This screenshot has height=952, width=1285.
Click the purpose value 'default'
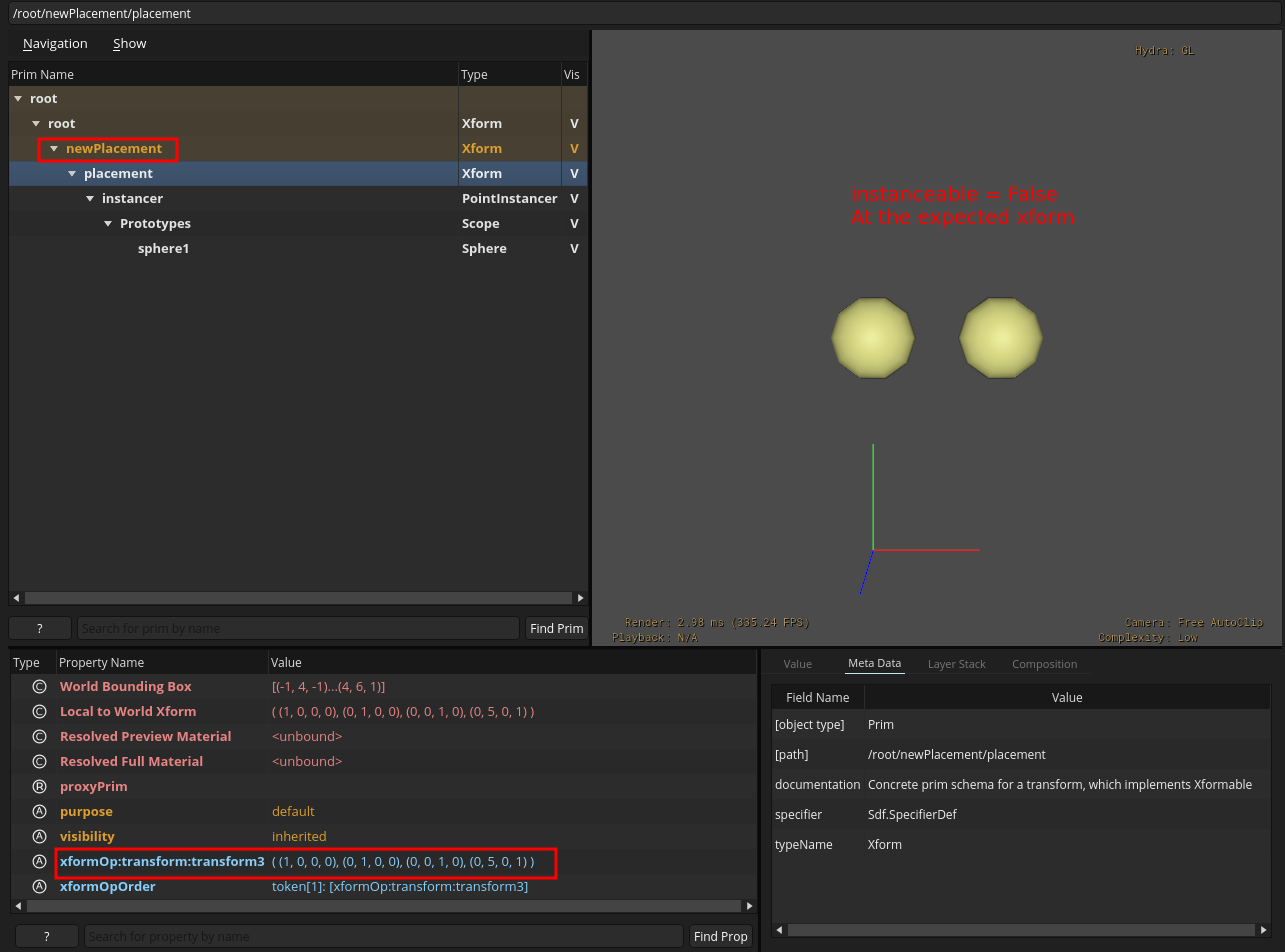coord(293,812)
